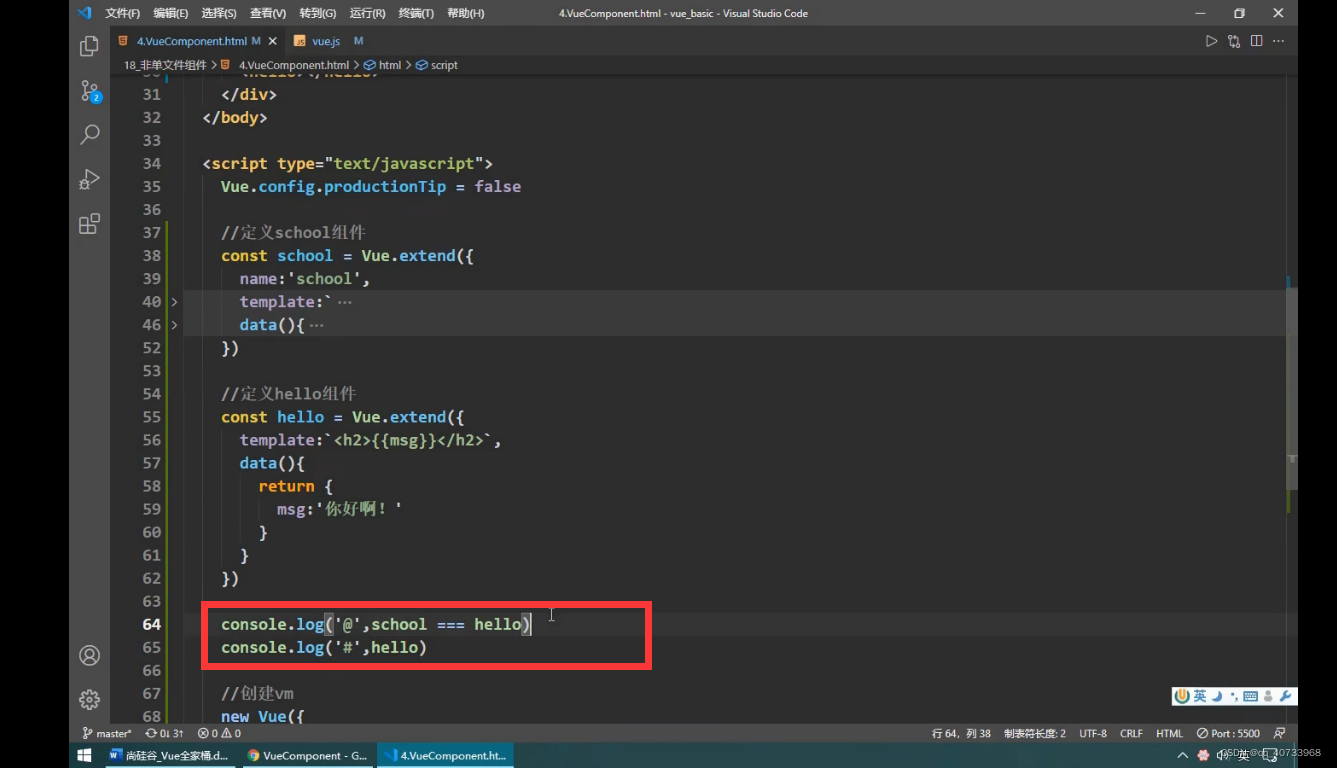Viewport: 1337px width, 768px height.
Task: Switch to the vue.js editor tab
Action: coord(329,41)
